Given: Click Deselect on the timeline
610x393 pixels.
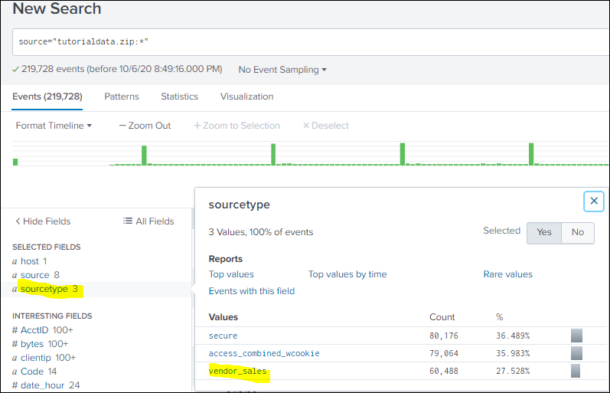Looking at the screenshot, I should click(326, 126).
